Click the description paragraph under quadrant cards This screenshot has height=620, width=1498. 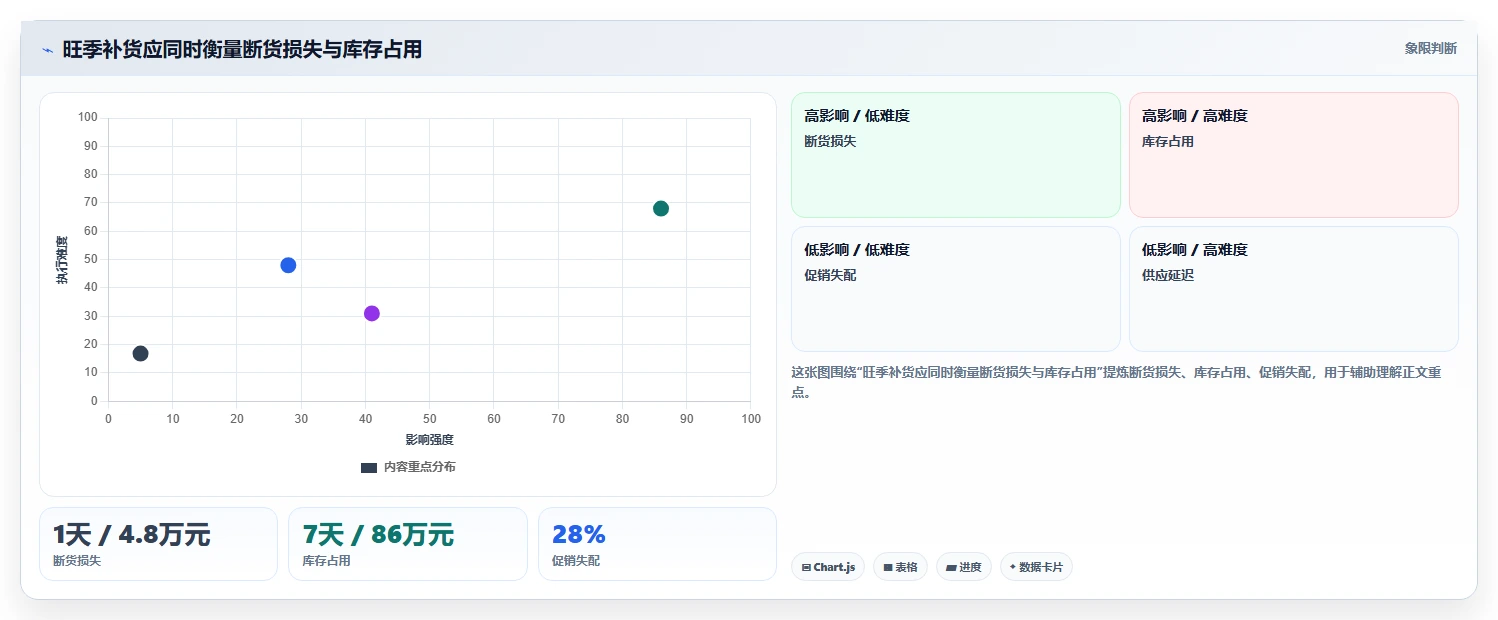[x=1116, y=382]
